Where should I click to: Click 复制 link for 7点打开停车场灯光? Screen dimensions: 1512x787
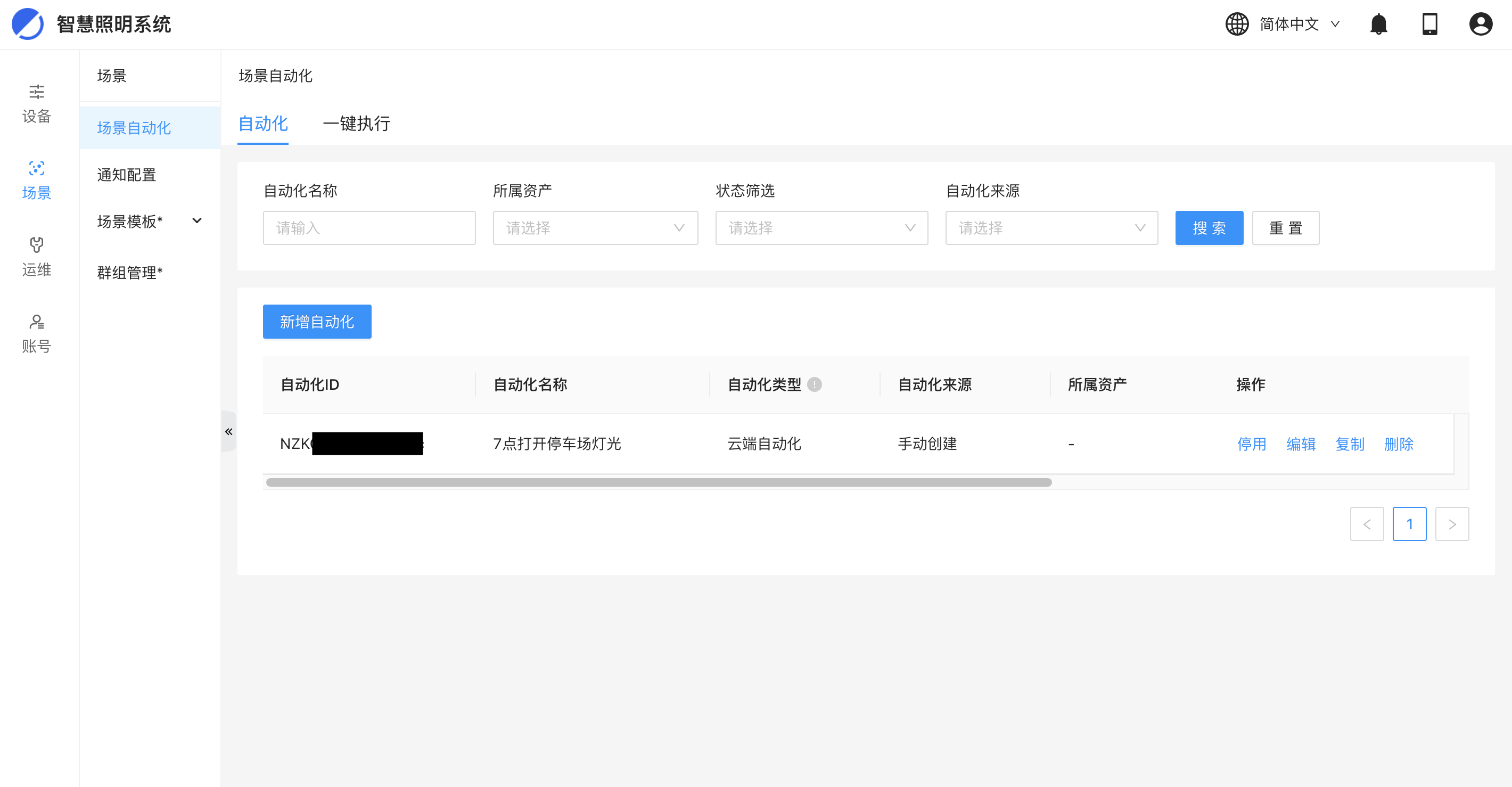coord(1350,444)
